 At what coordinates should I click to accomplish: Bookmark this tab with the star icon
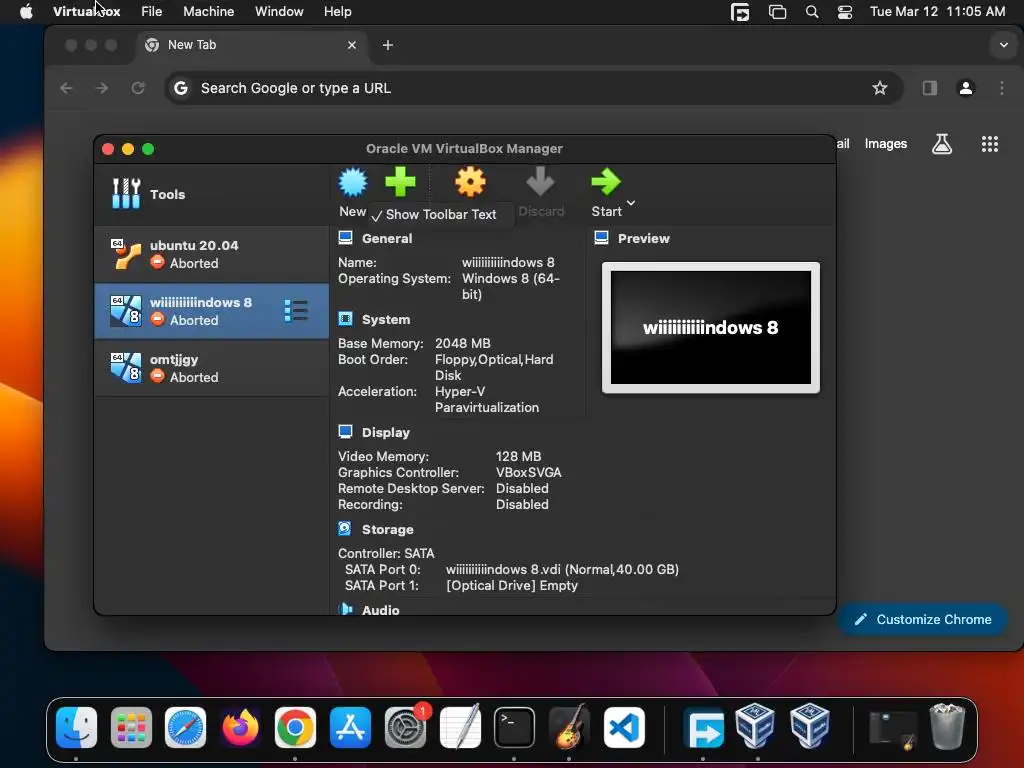pos(880,88)
